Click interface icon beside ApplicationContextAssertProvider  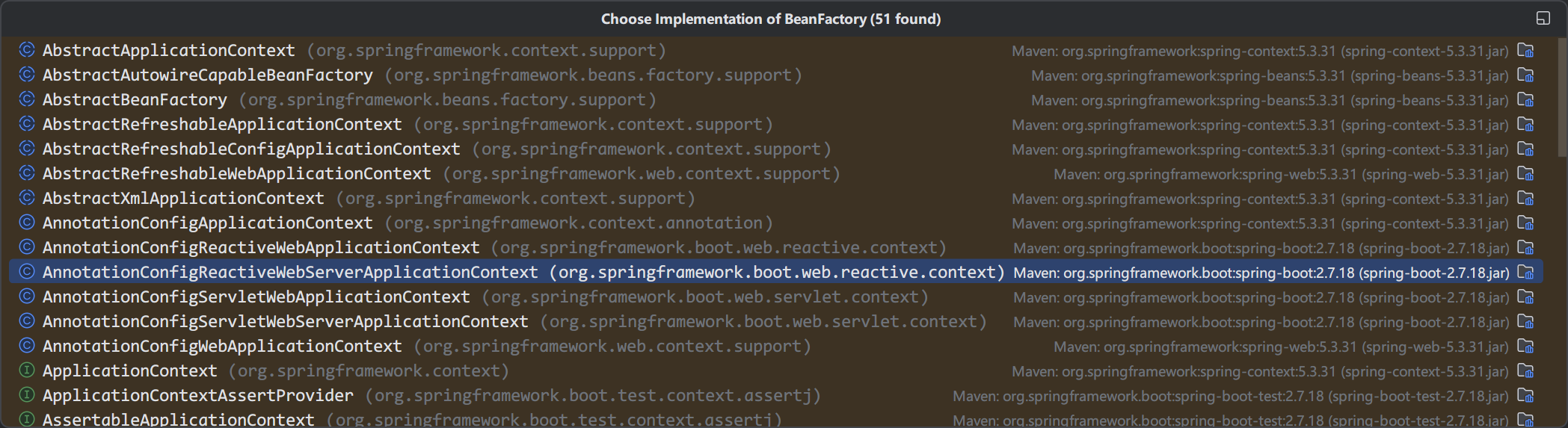27,395
